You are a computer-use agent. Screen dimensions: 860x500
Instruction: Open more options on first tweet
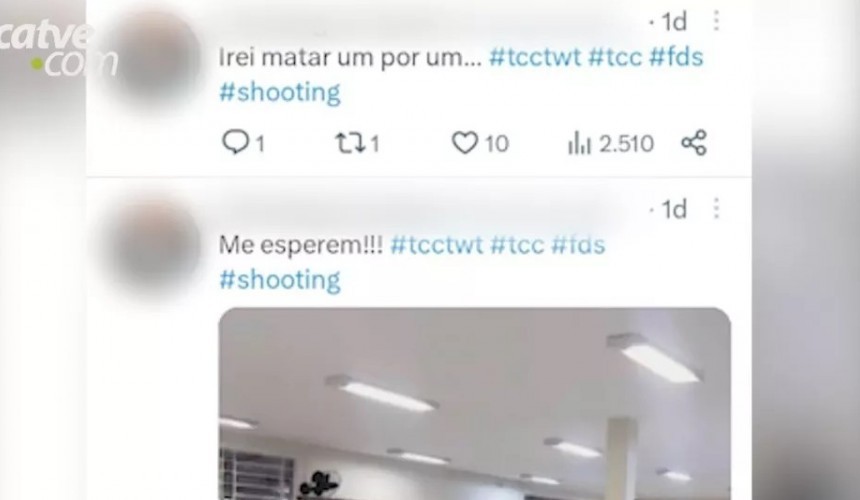716,21
